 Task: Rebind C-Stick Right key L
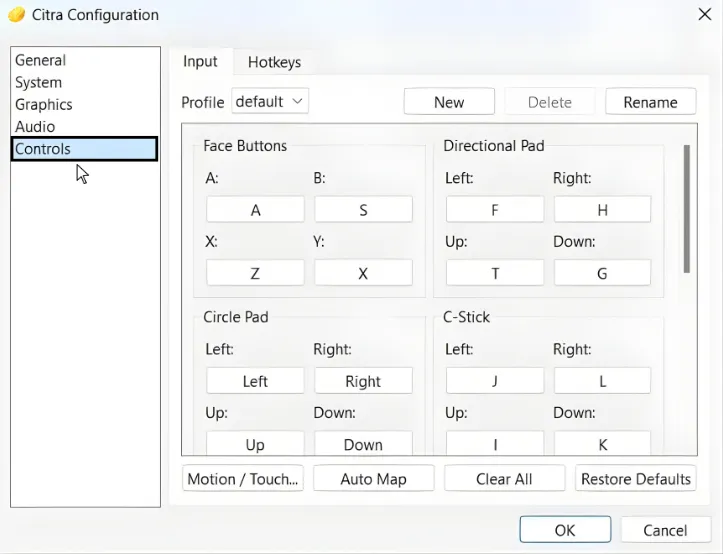[x=602, y=381]
